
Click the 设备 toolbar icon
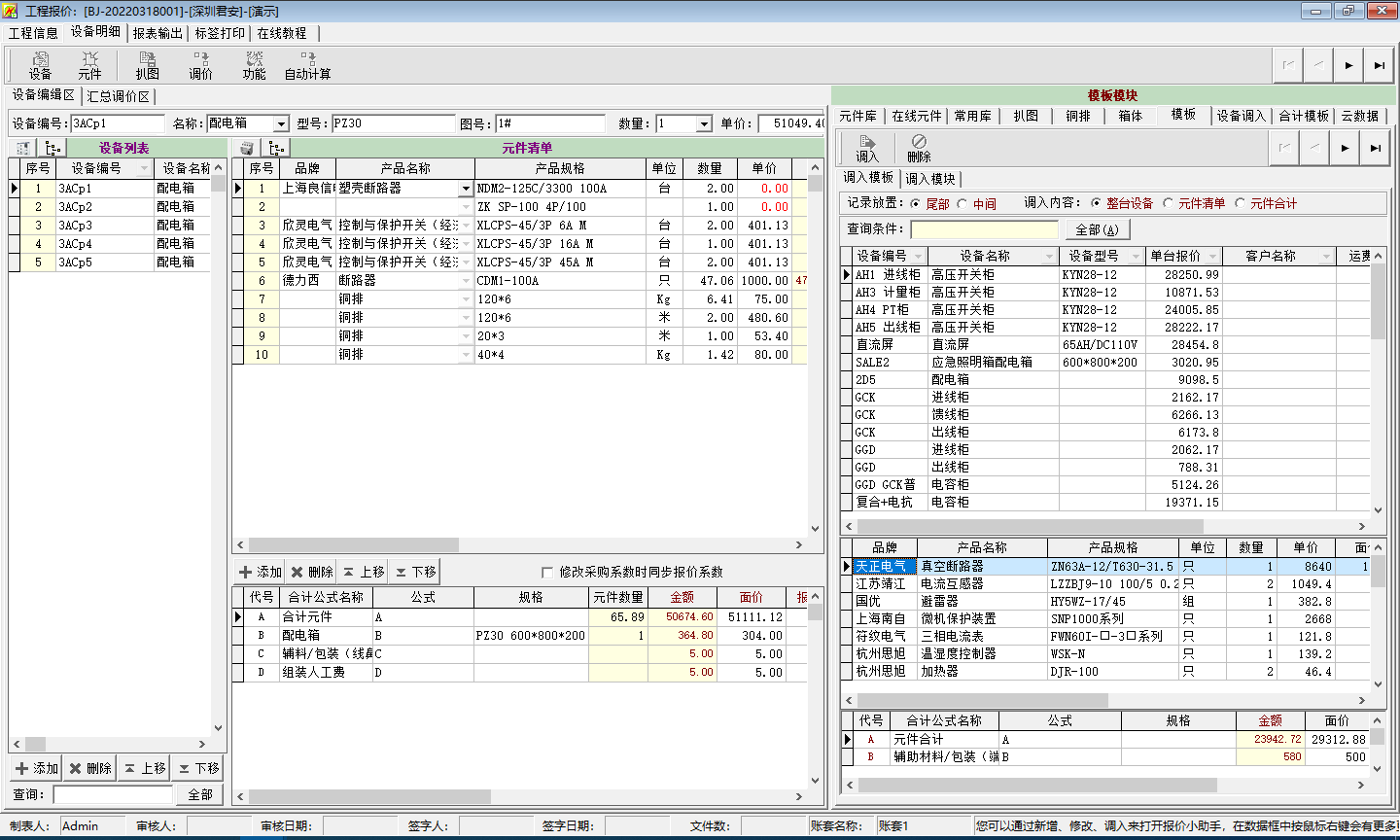point(40,65)
